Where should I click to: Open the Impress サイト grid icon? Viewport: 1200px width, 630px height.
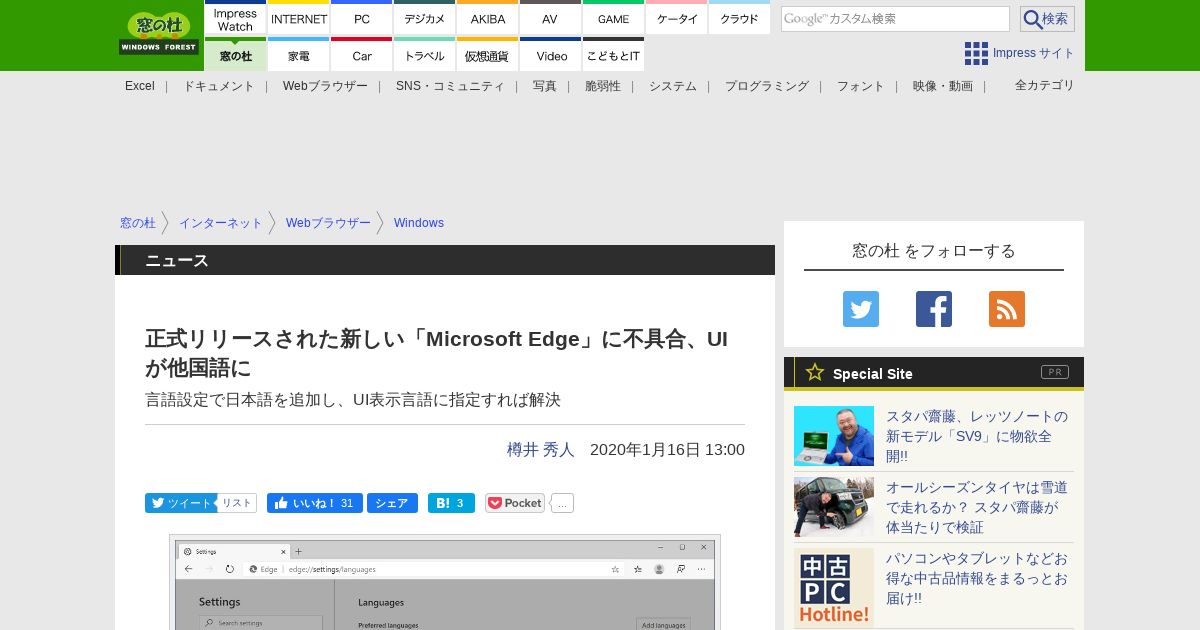click(x=976, y=53)
